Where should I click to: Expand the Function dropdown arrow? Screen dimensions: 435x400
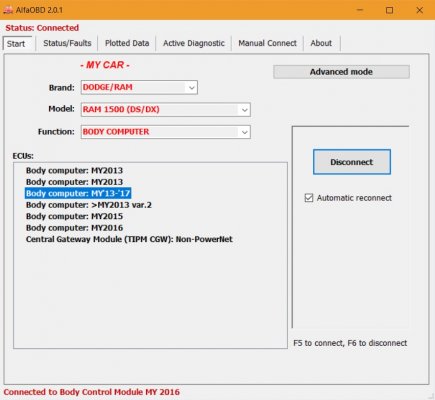coord(244,132)
